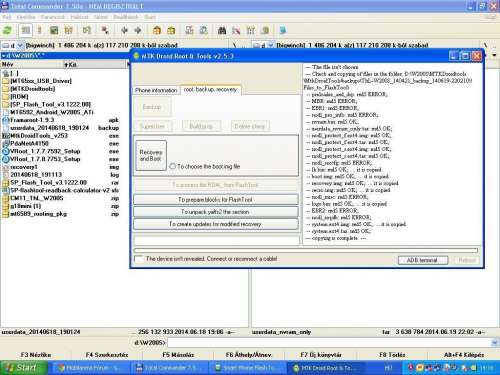This screenshot has height=375, width=500.
Task: Select the brief file list view icon
Action: pos(26,31)
